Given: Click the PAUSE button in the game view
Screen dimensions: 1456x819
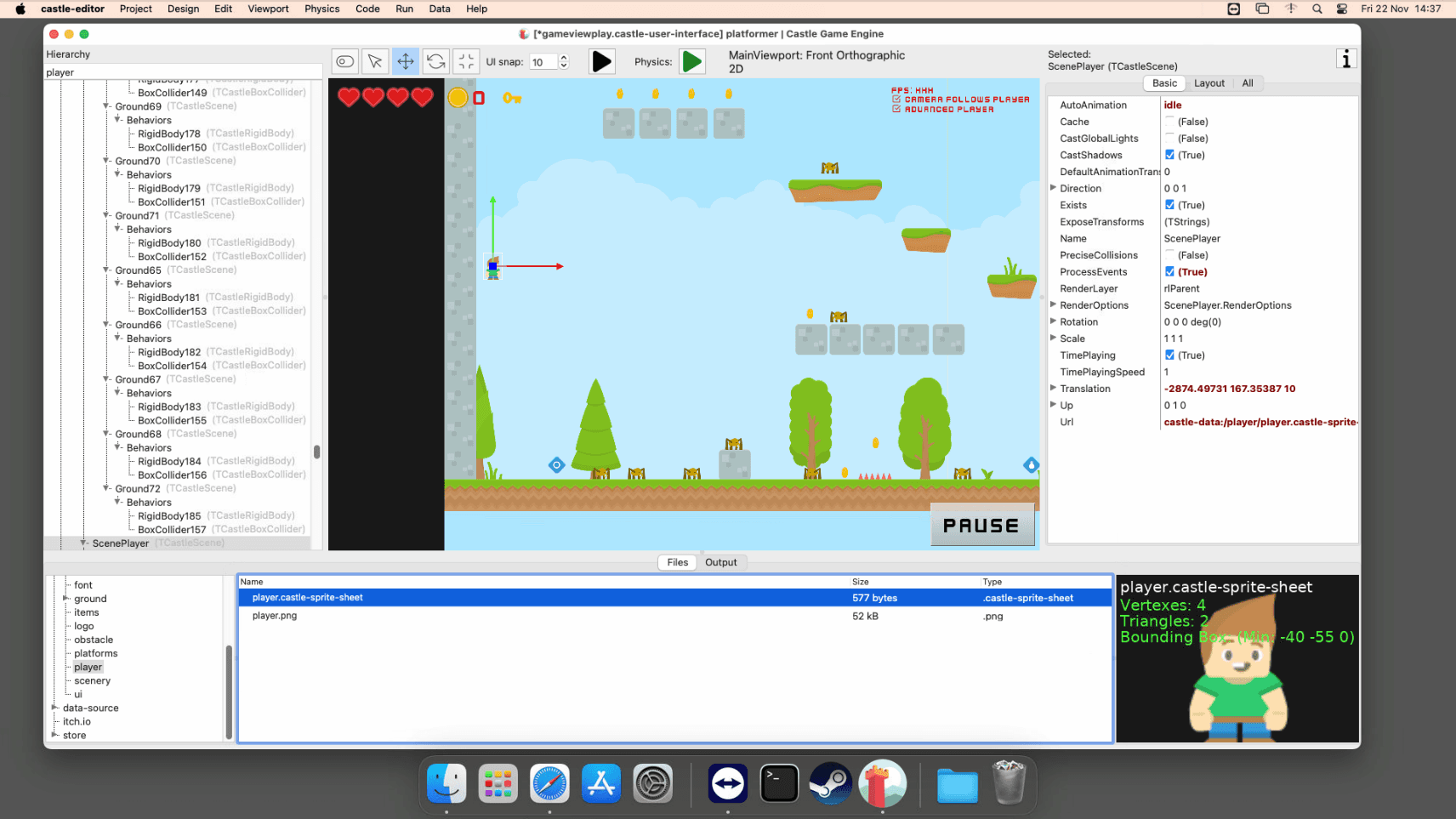Looking at the screenshot, I should coord(982,525).
